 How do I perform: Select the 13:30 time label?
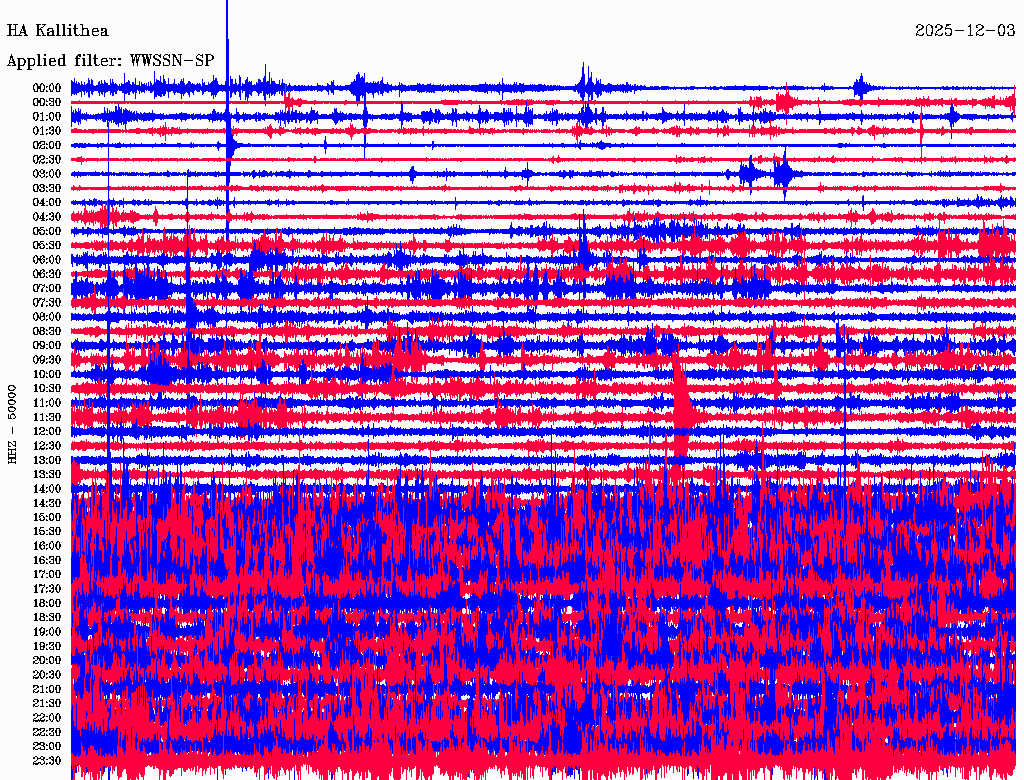(x=47, y=474)
